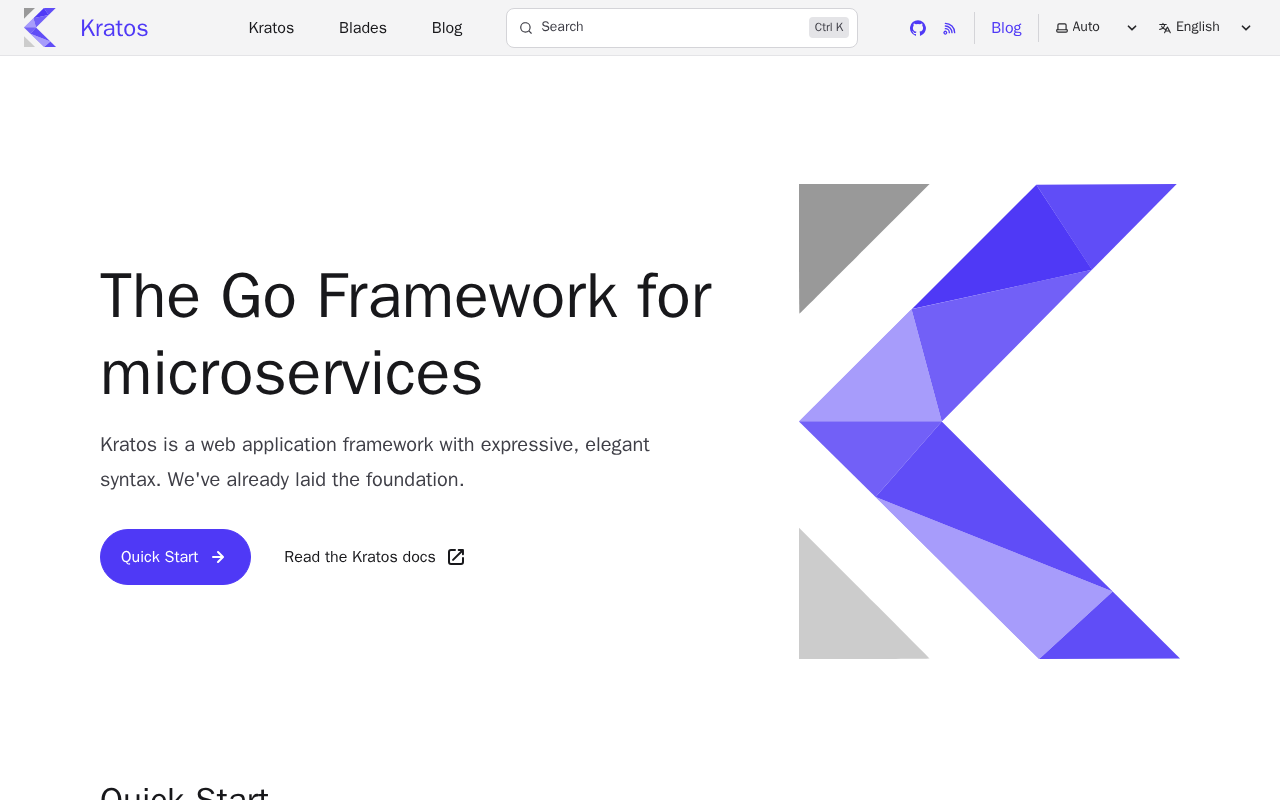Open Read the Kratos docs link
The image size is (1280, 800).
point(374,557)
